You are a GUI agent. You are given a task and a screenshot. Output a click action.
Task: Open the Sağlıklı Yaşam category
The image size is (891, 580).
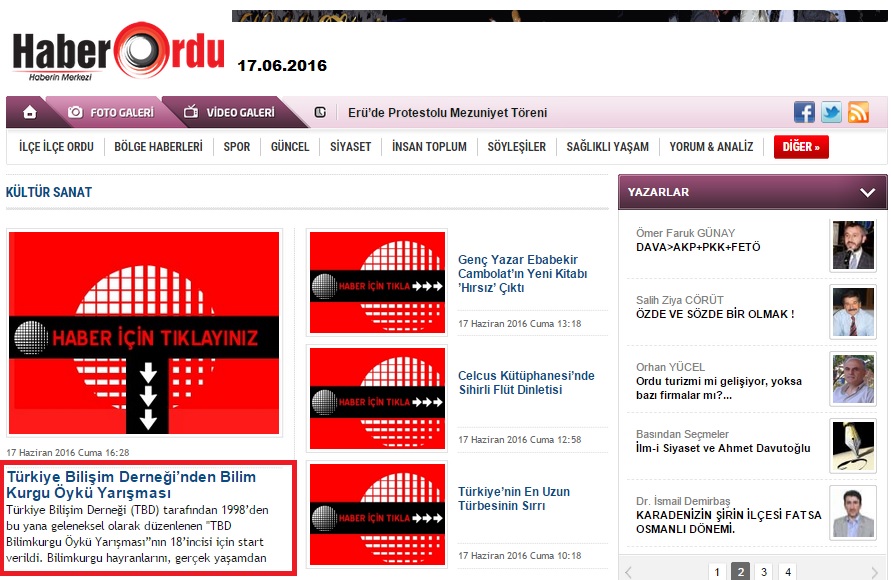pos(607,147)
